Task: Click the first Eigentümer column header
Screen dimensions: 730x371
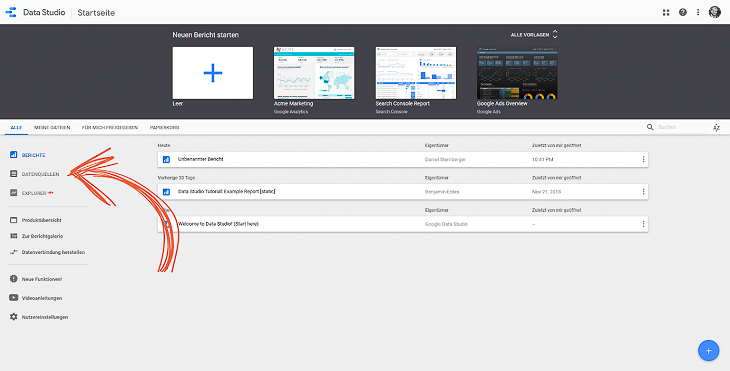Action: [x=437, y=146]
